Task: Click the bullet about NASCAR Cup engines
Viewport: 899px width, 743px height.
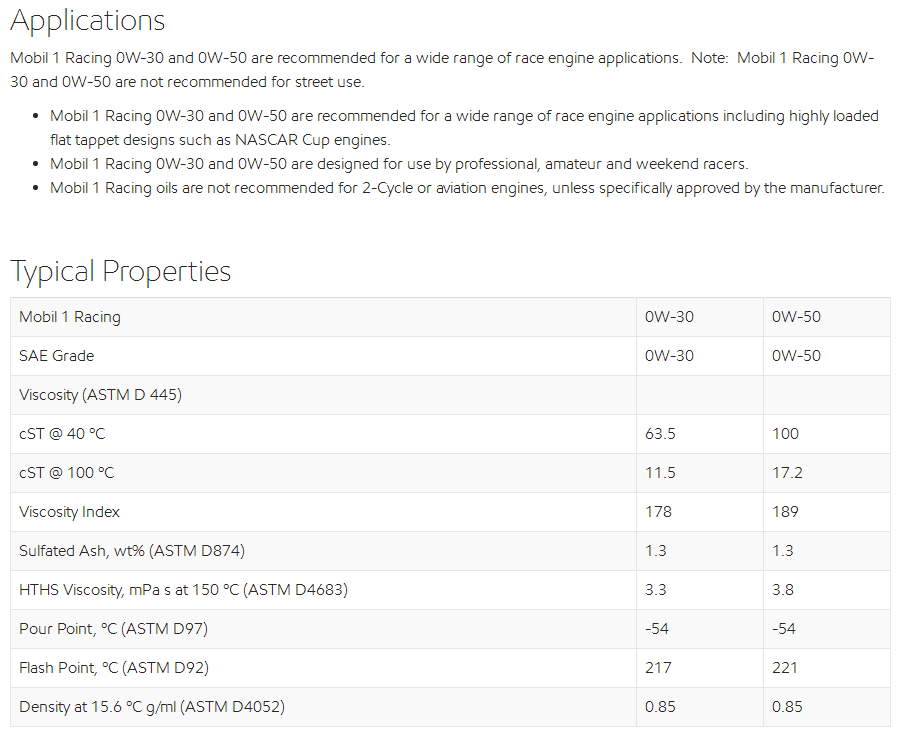Action: pos(464,128)
